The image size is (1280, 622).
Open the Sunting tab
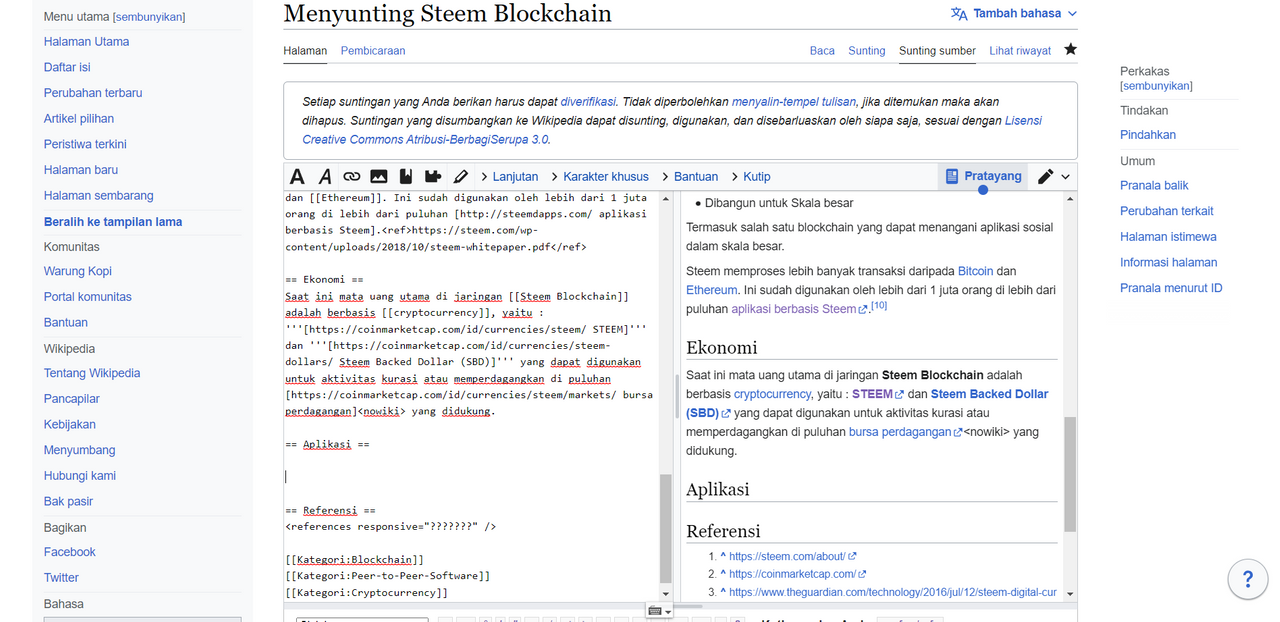point(867,51)
